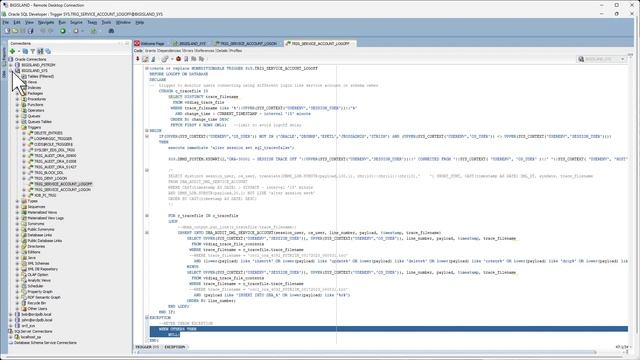
Task: Open the dropdown arrow beside the Compile icon
Action: pyautogui.click(x=172, y=59)
